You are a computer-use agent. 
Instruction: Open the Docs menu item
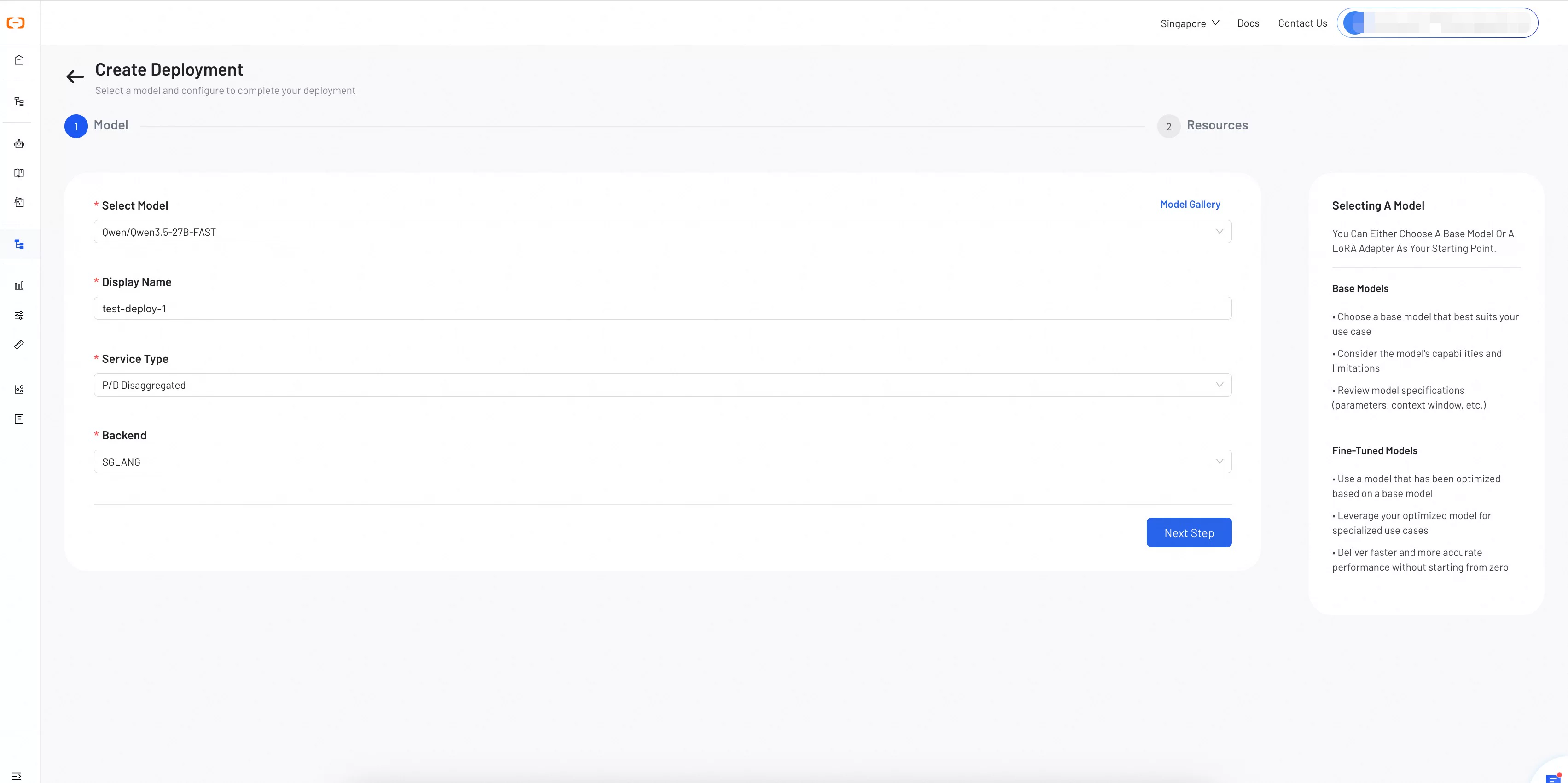pos(1248,23)
